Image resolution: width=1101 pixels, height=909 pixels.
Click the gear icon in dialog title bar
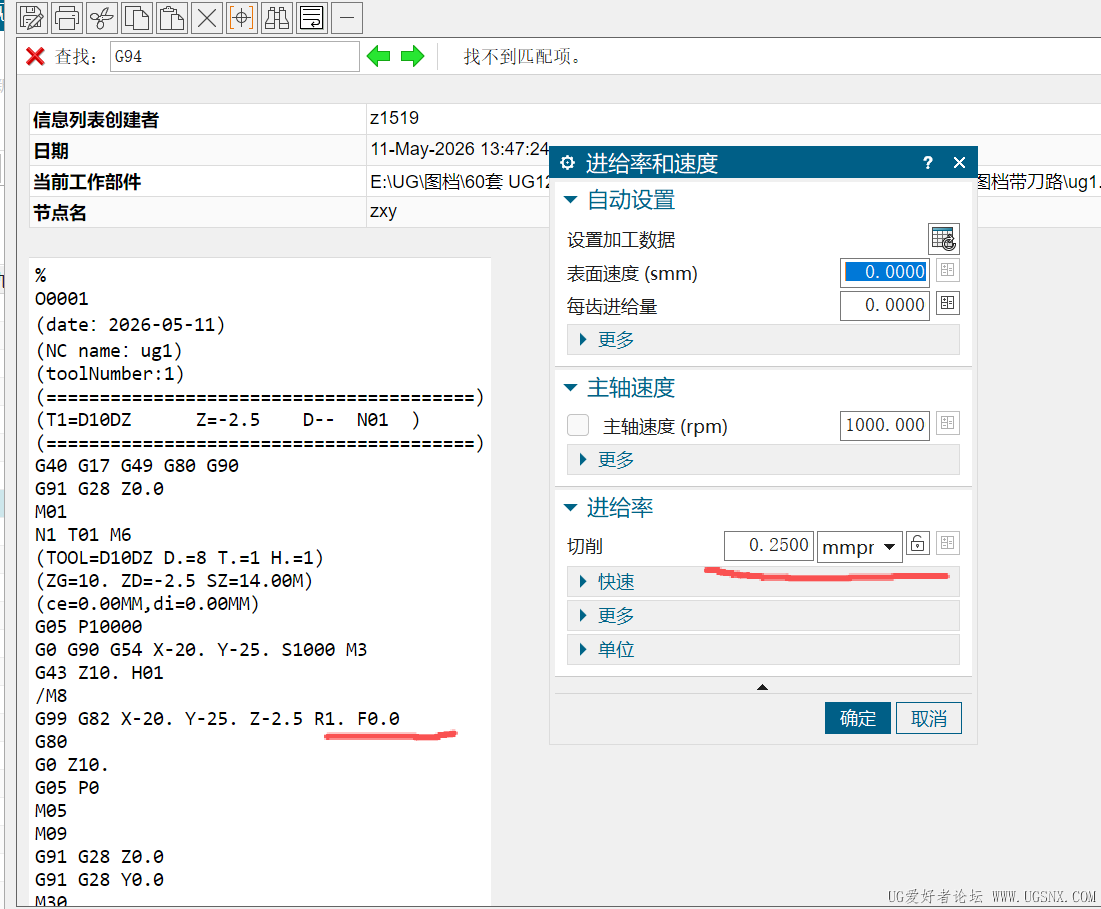click(x=567, y=163)
